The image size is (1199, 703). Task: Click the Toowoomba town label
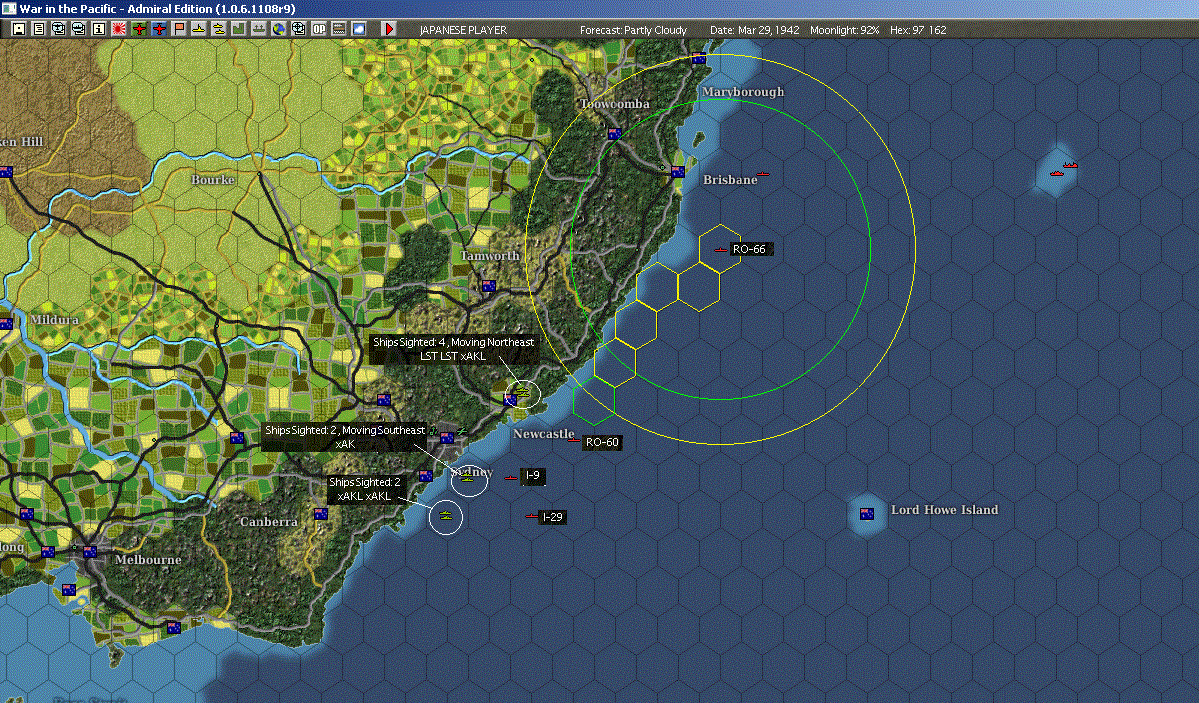[x=615, y=104]
